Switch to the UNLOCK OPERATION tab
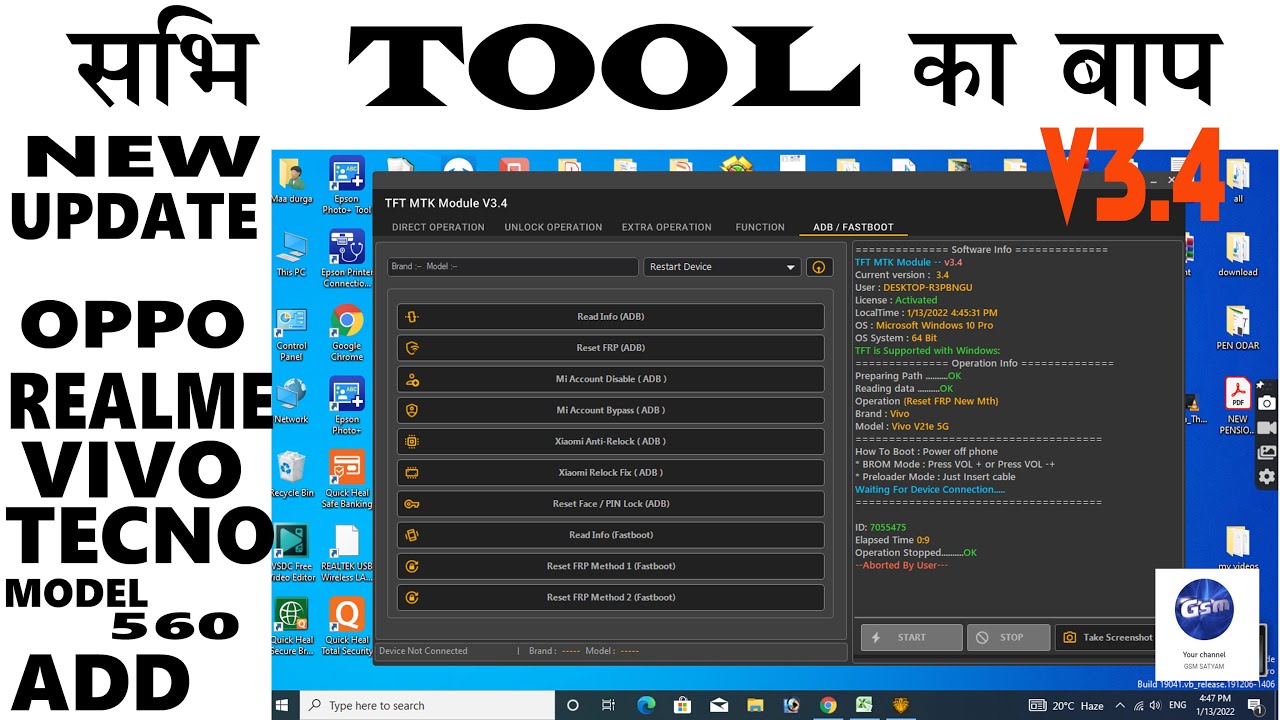This screenshot has width=1280, height=720. click(553, 227)
